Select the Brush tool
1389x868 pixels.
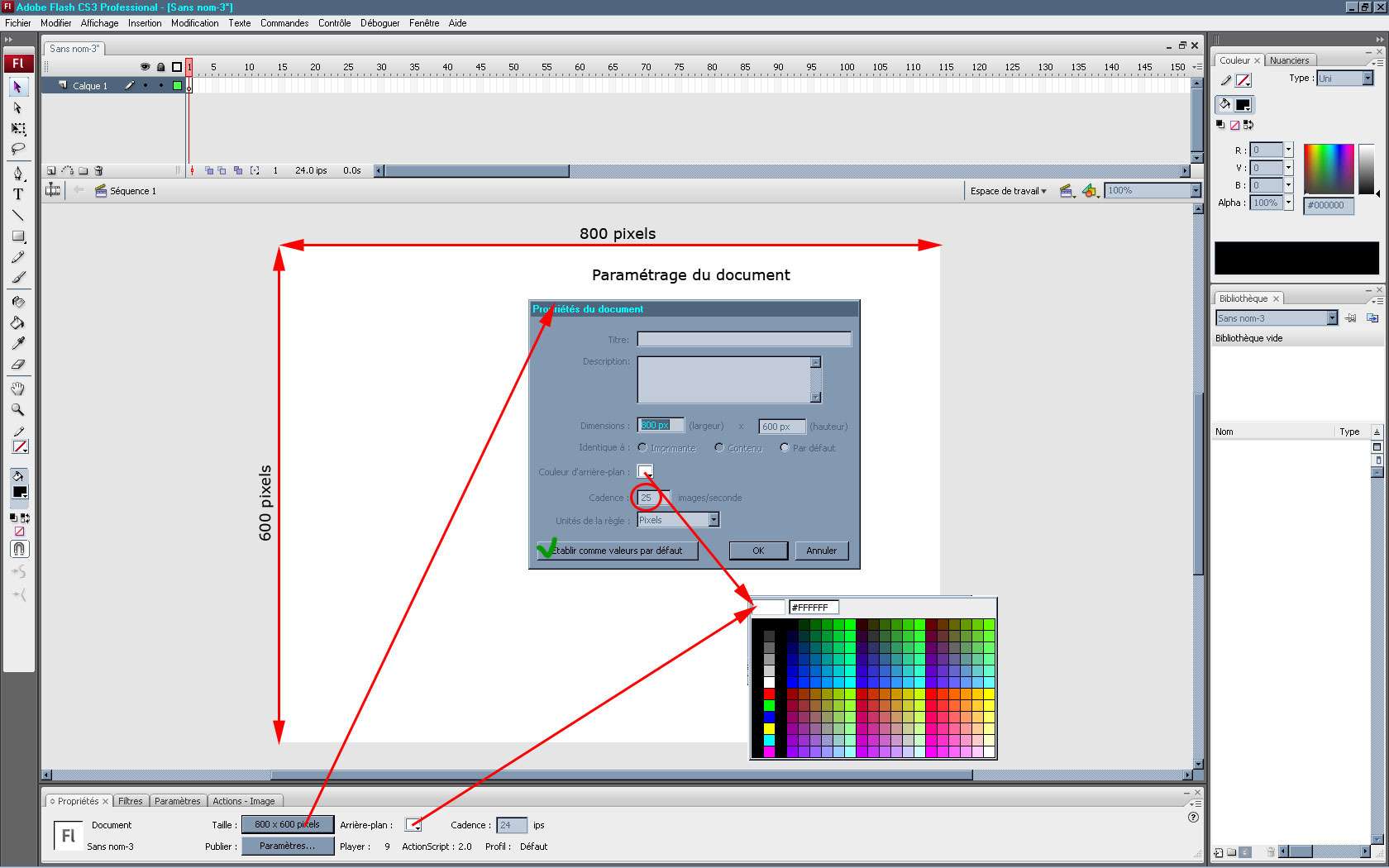point(18,278)
